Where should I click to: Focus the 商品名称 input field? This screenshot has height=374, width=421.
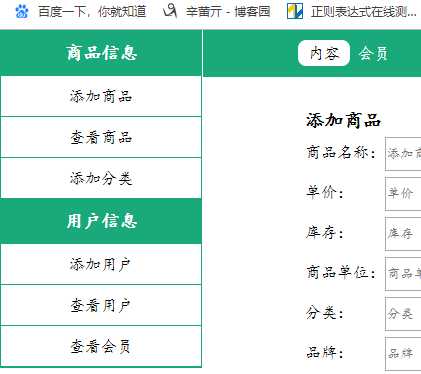(403, 154)
